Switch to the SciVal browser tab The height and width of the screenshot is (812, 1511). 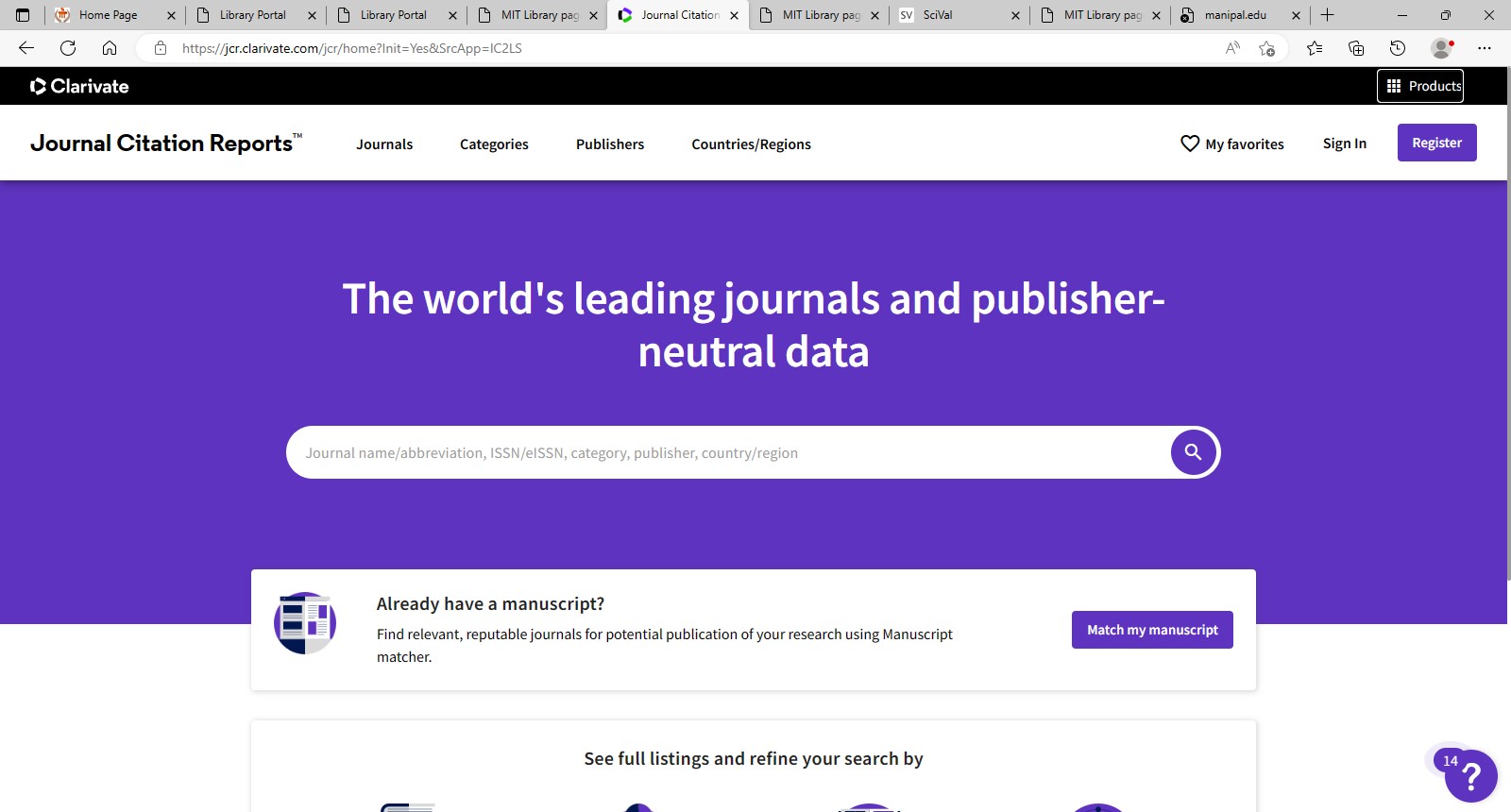click(954, 15)
